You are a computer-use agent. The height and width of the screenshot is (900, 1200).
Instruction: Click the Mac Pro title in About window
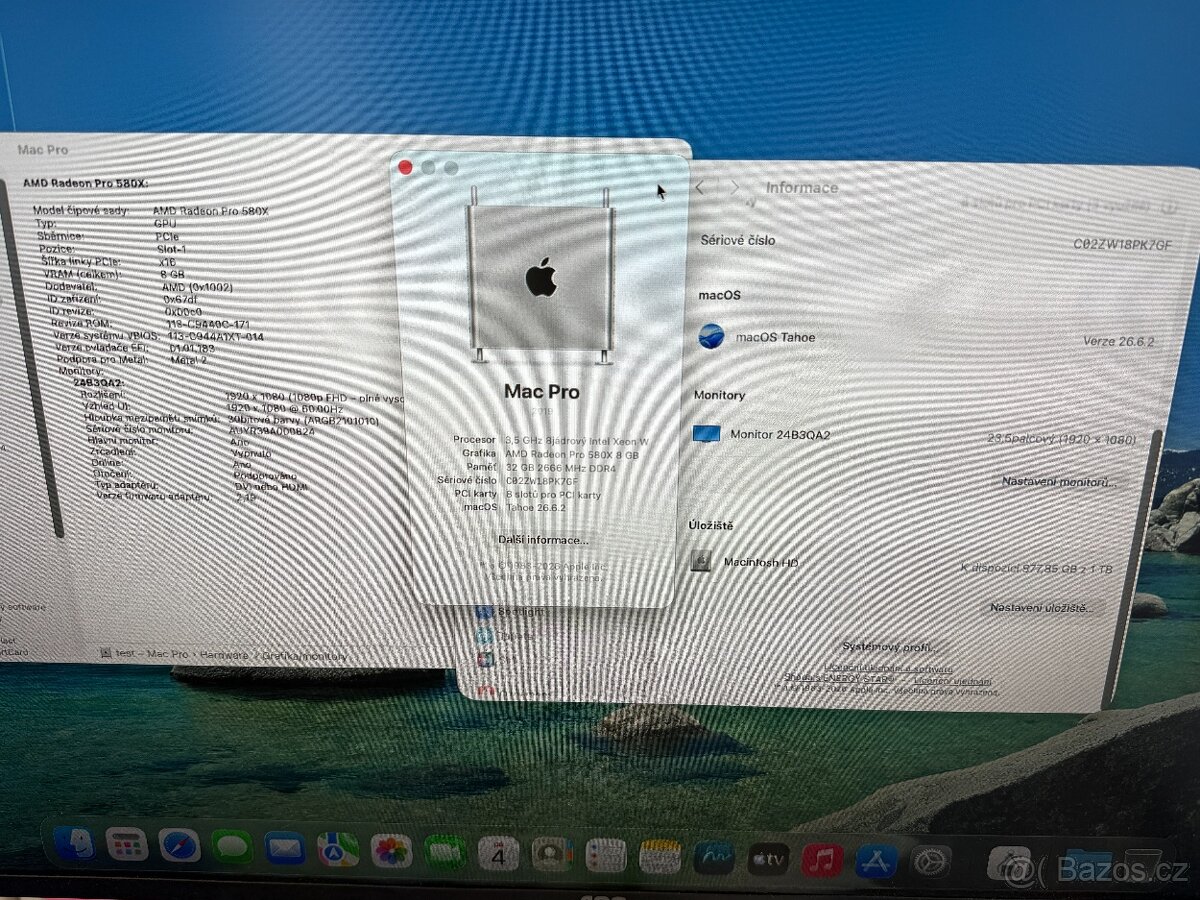[541, 391]
